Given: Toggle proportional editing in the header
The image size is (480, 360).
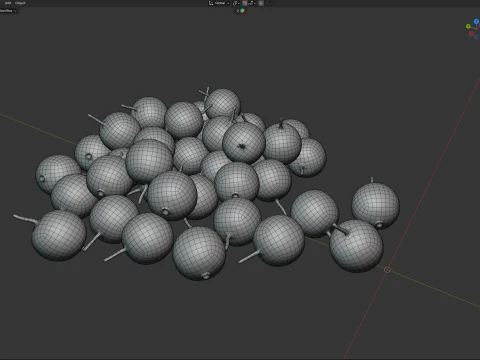Looking at the screenshot, I should click(x=261, y=3).
